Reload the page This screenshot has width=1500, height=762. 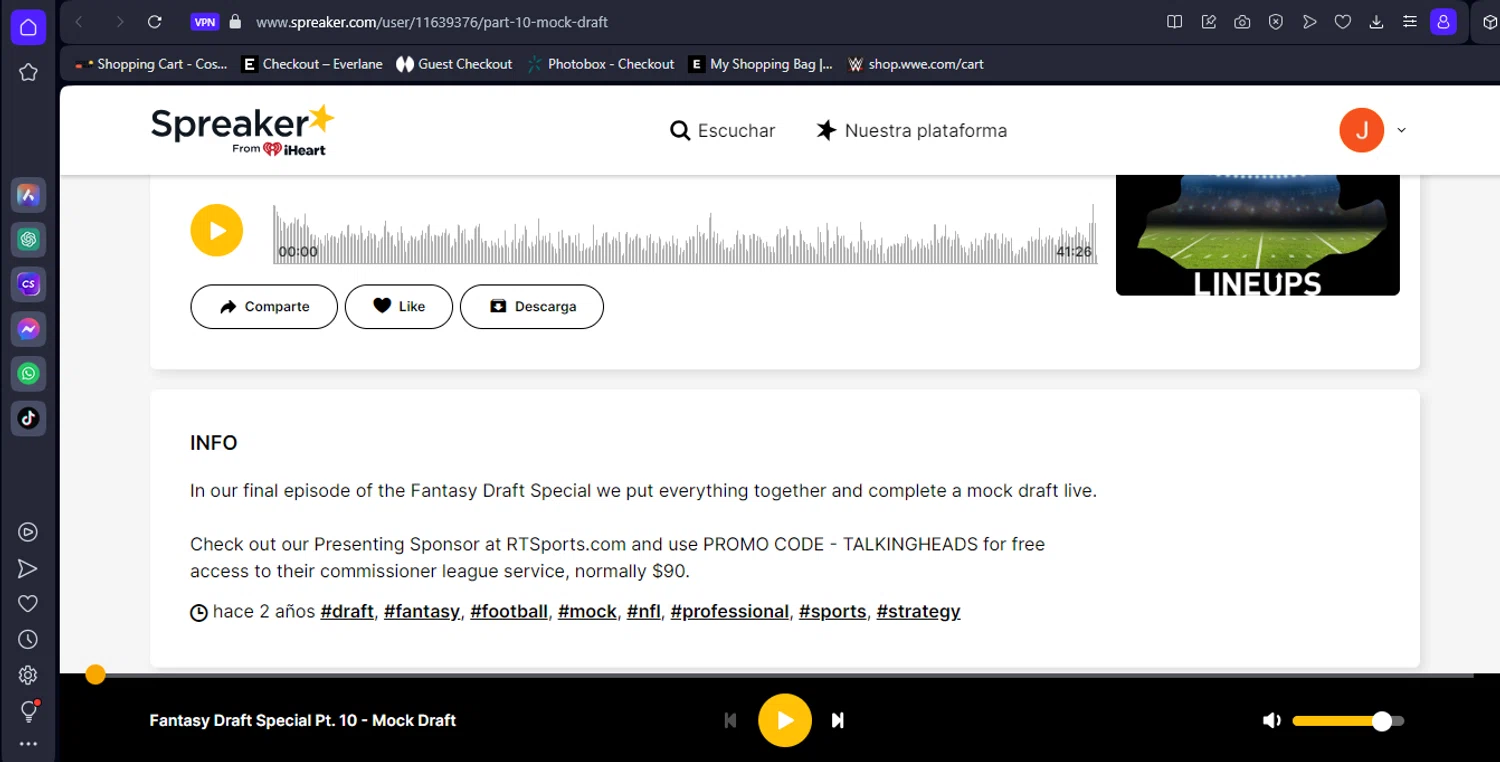(154, 22)
